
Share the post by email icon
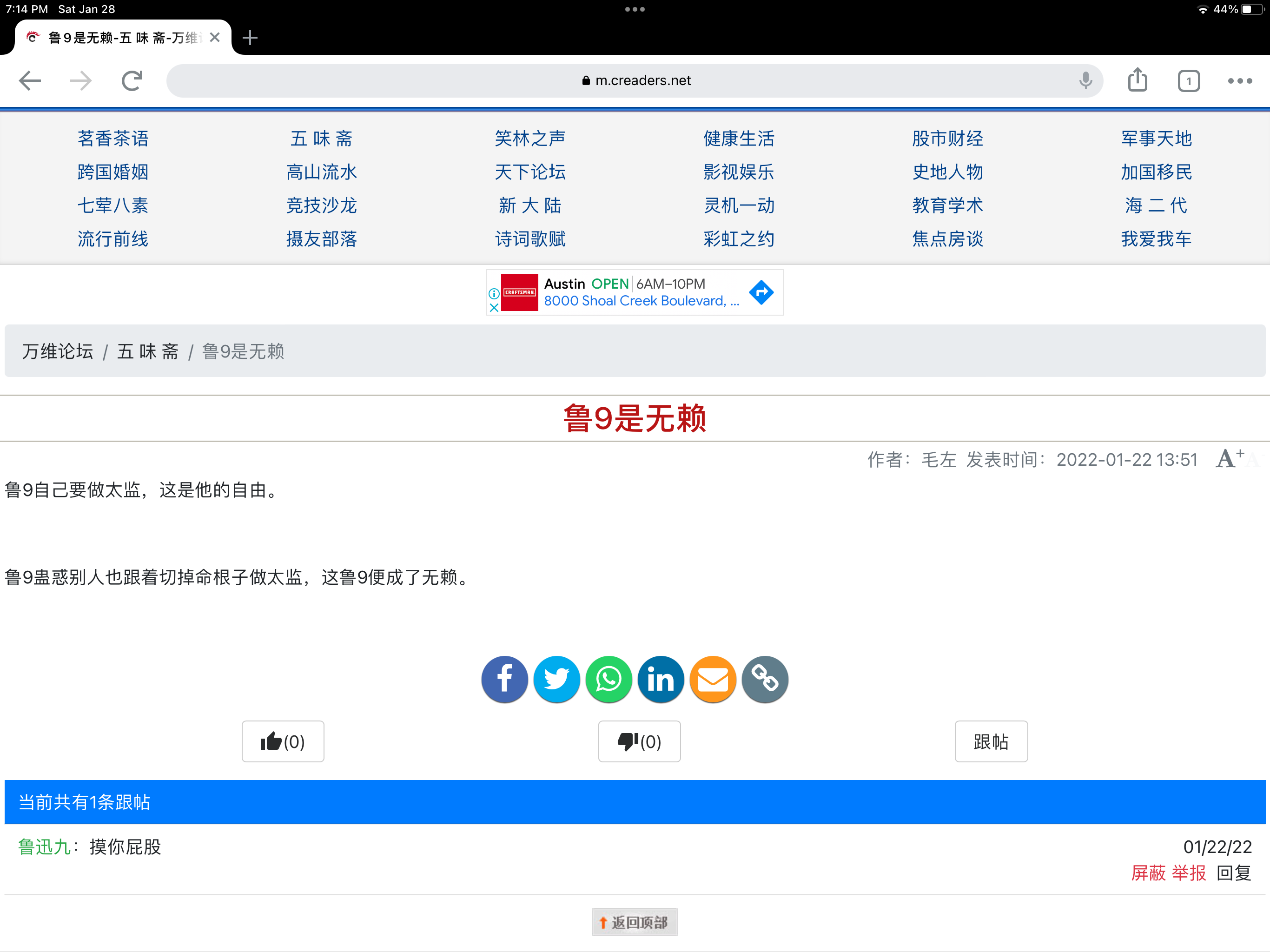click(713, 679)
